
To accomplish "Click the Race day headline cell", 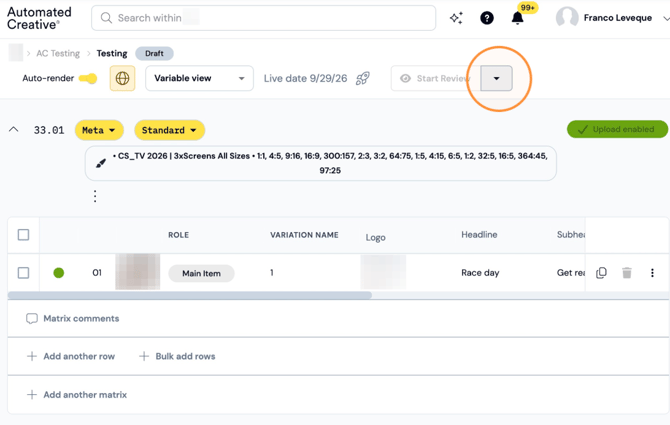I will click(x=480, y=273).
